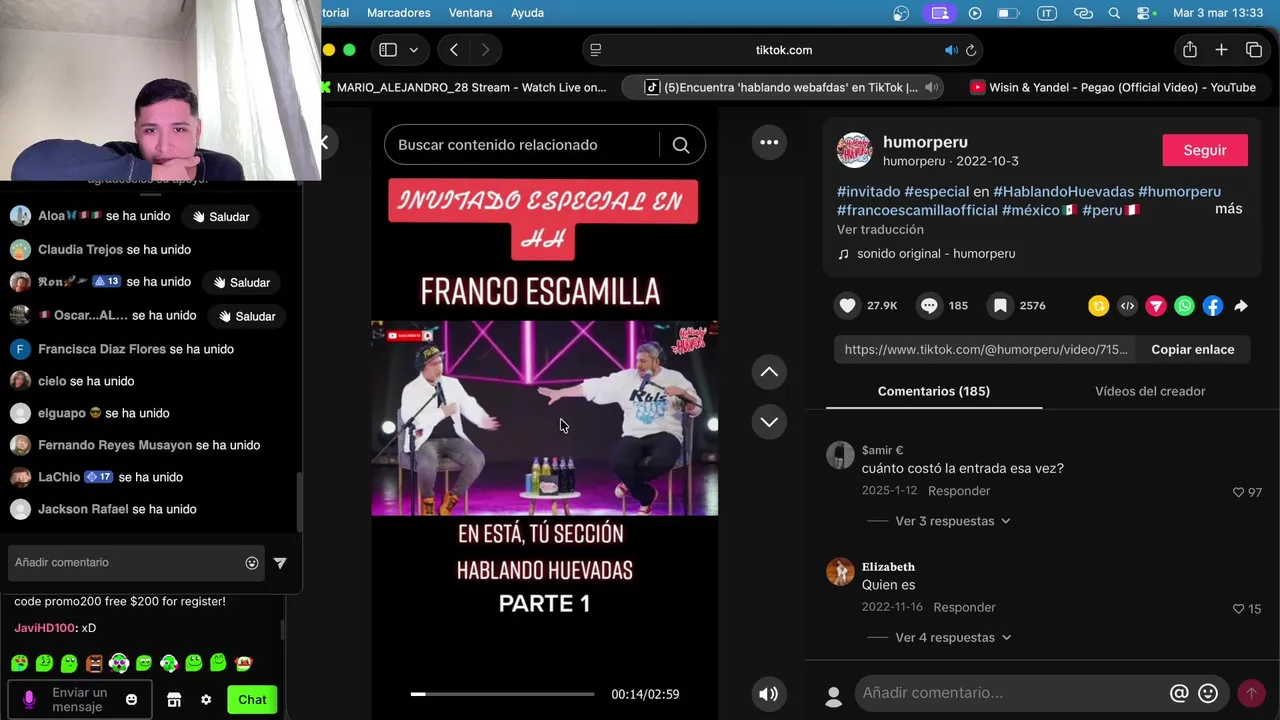Open the Marcadores menu
This screenshot has width=1280, height=720.
pos(398,13)
